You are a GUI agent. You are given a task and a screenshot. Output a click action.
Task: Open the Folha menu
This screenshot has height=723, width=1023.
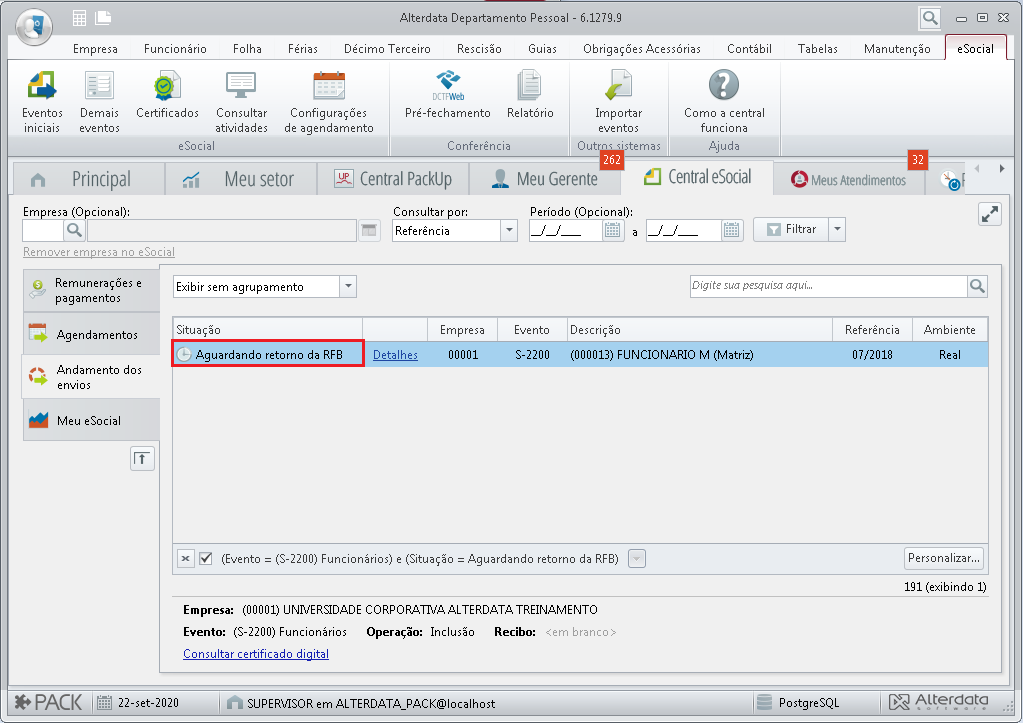coord(247,49)
